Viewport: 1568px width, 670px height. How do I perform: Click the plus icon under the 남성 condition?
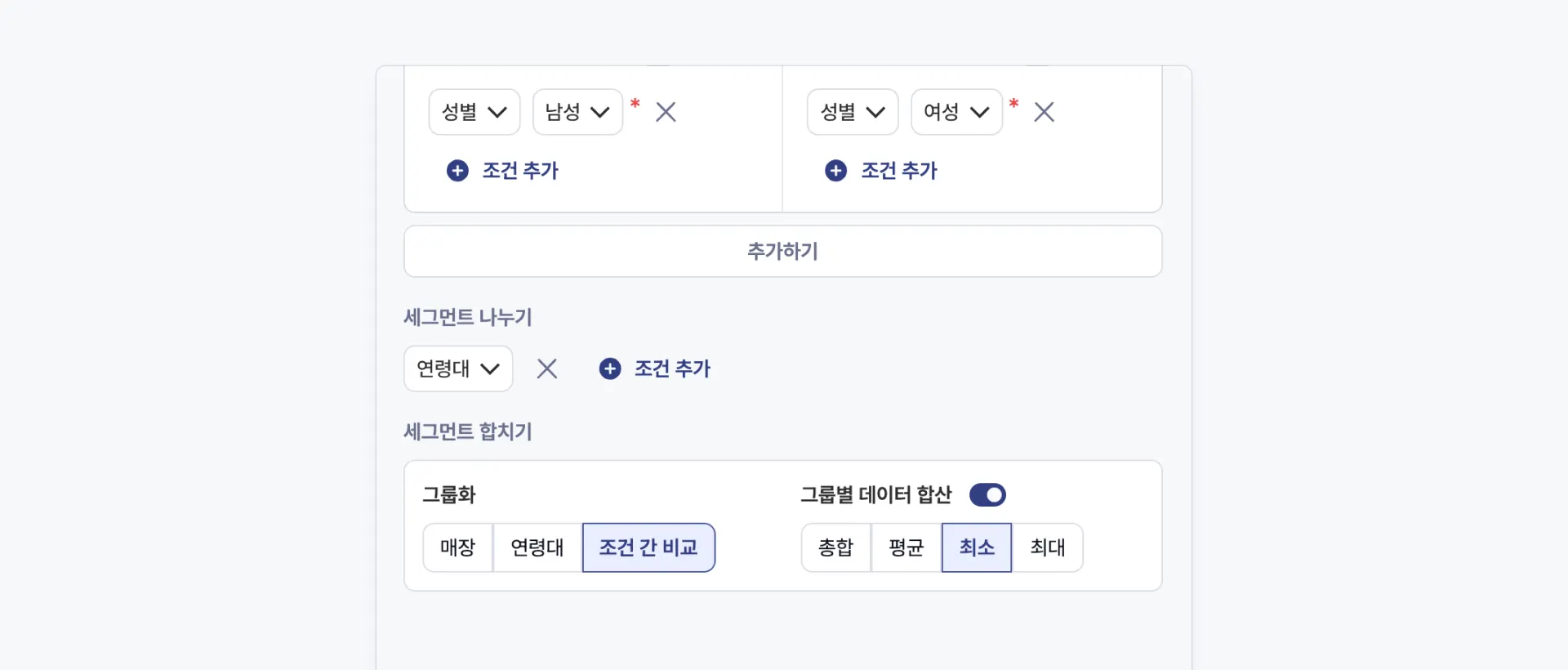click(x=457, y=171)
